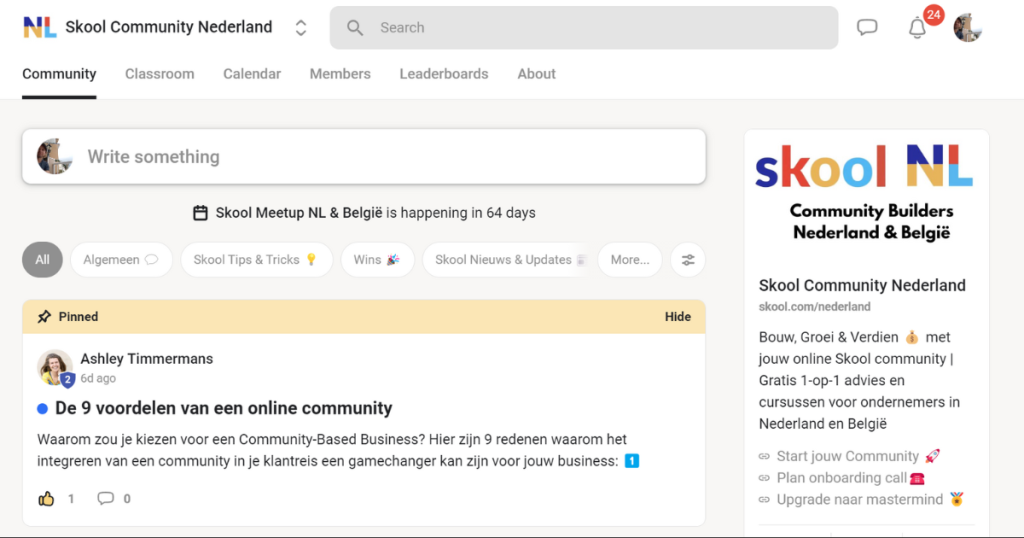
Task: Open comments on the pinned post
Action: pos(105,499)
